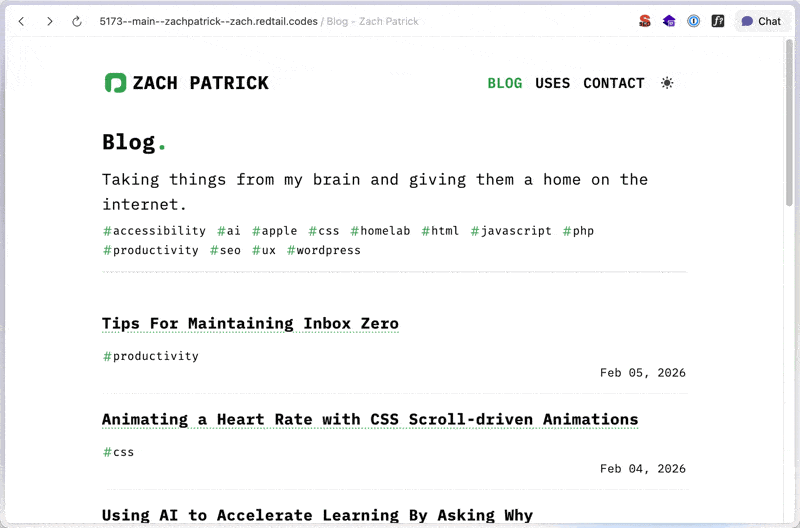Filter posts by #seo tag
The image size is (800, 528).
(225, 250)
